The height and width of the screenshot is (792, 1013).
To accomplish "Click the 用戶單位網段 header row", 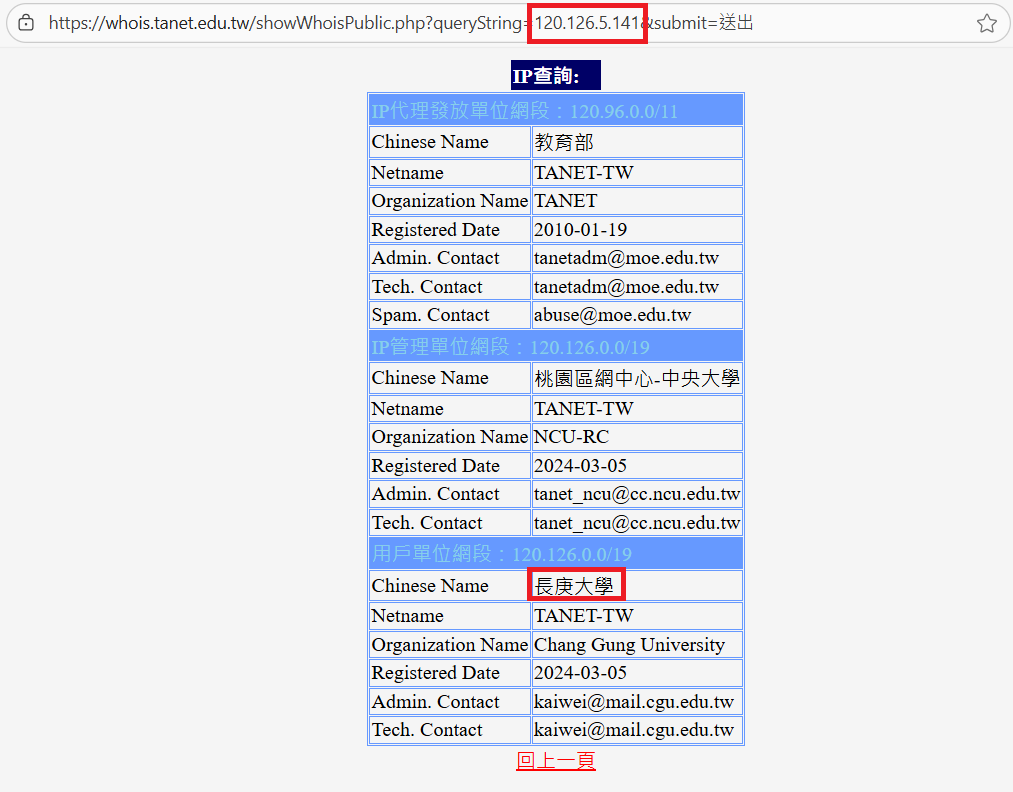I will tap(556, 553).
